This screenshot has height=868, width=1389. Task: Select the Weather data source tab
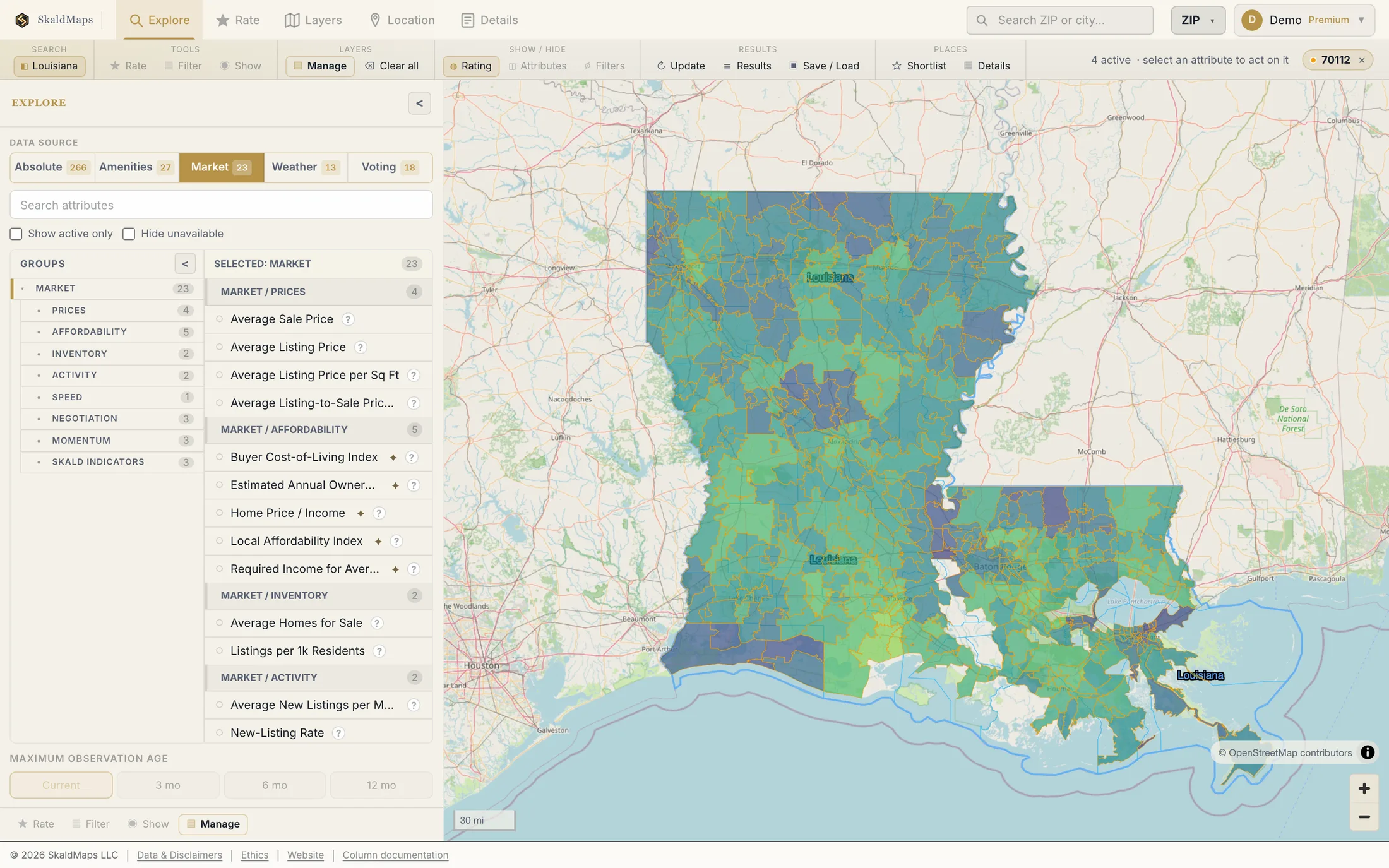tap(306, 167)
